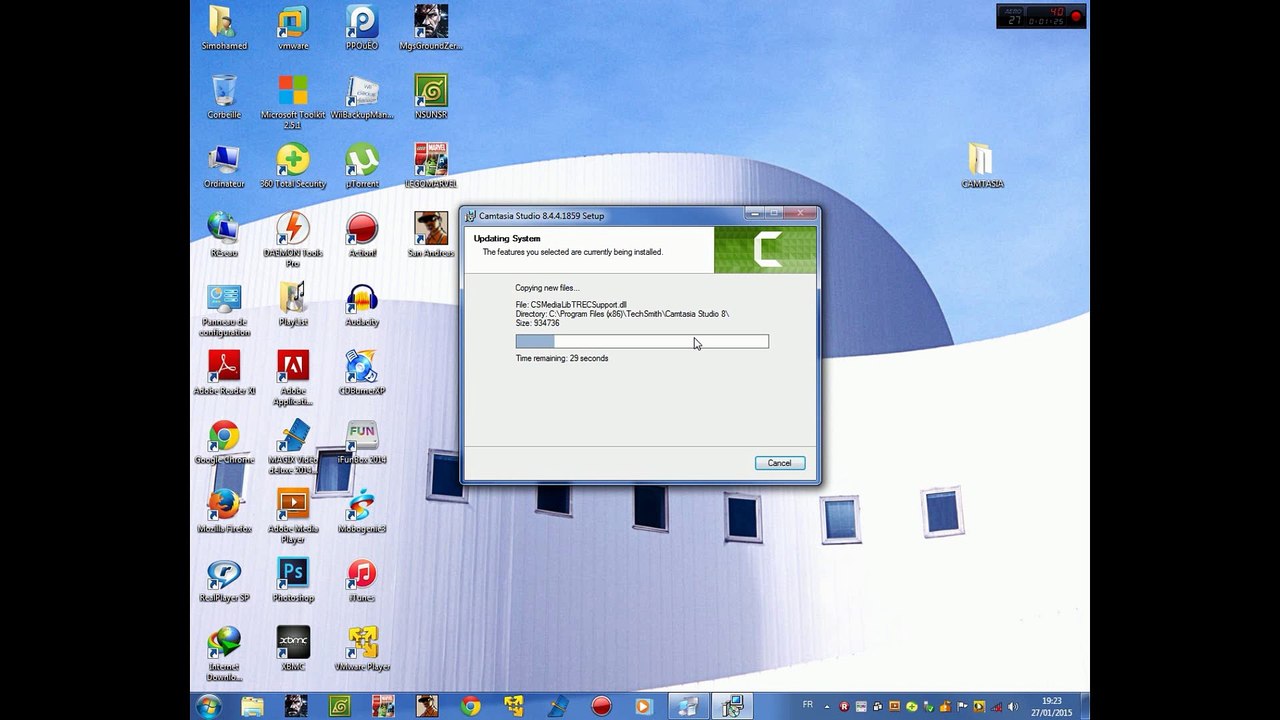Select the 360 Total Security shortcut
Image resolution: width=1280 pixels, height=720 pixels.
[x=293, y=165]
